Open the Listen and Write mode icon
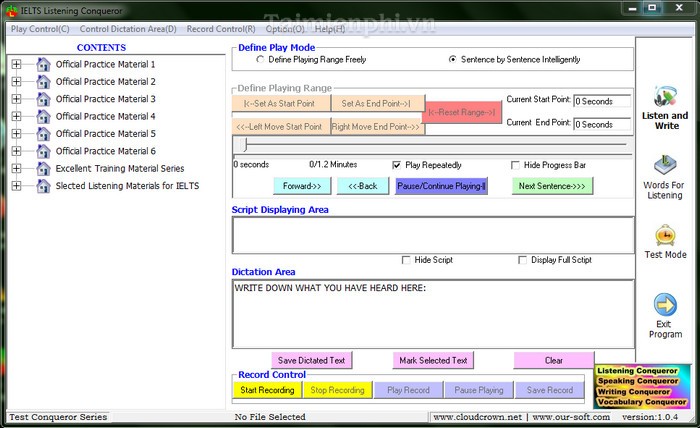This screenshot has height=428, width=700. pyautogui.click(x=665, y=98)
